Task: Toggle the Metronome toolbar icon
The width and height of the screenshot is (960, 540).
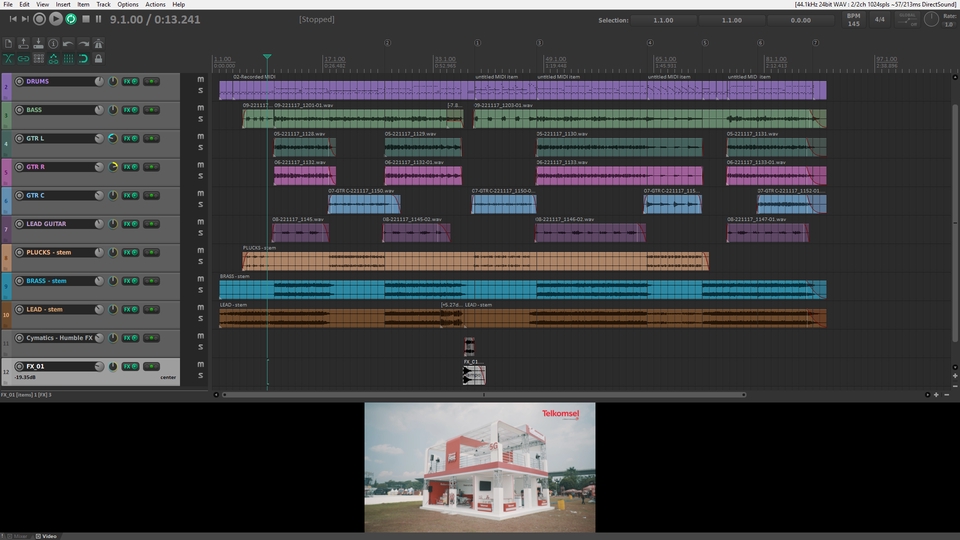Action: pos(98,43)
